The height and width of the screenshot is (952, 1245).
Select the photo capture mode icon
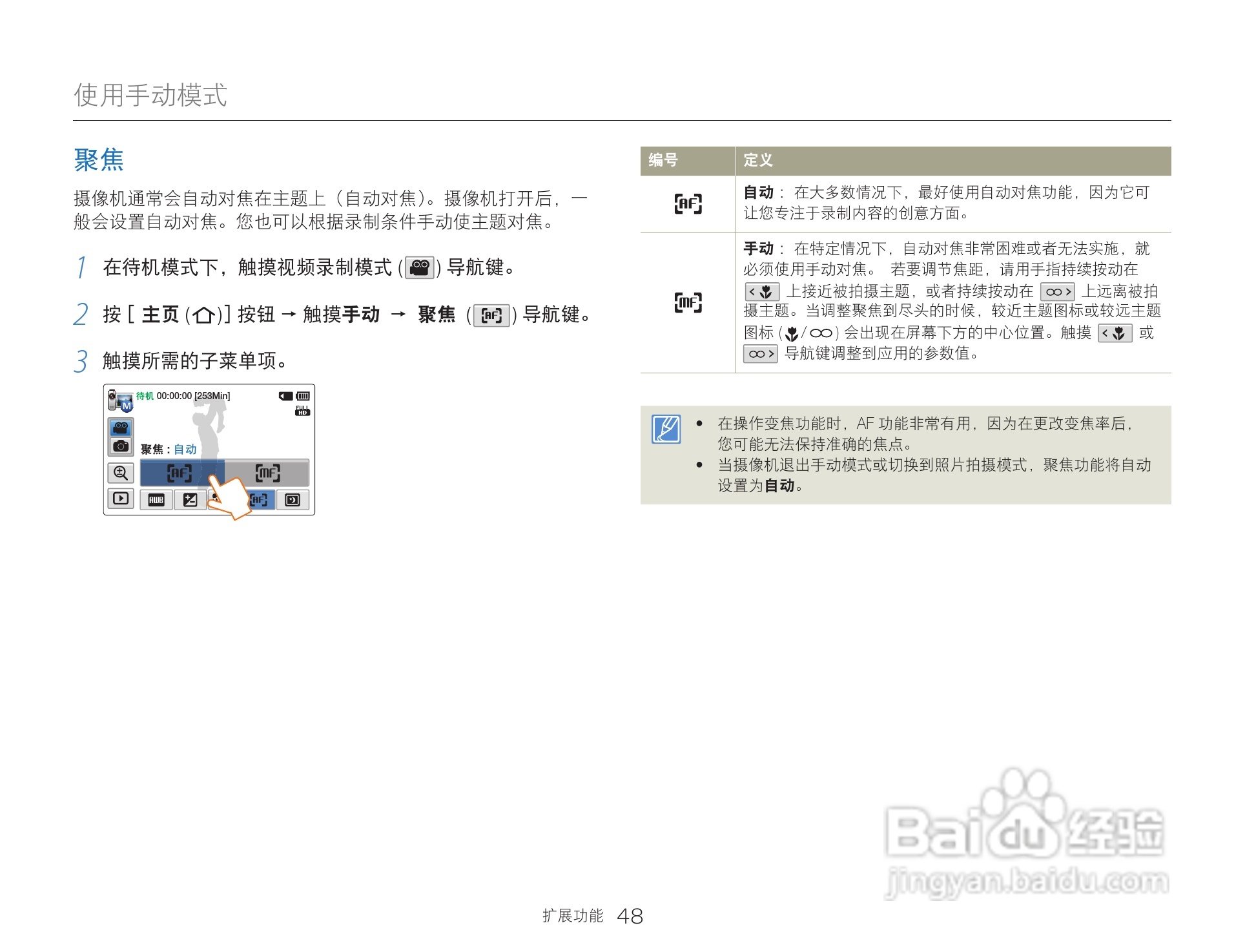point(121,447)
